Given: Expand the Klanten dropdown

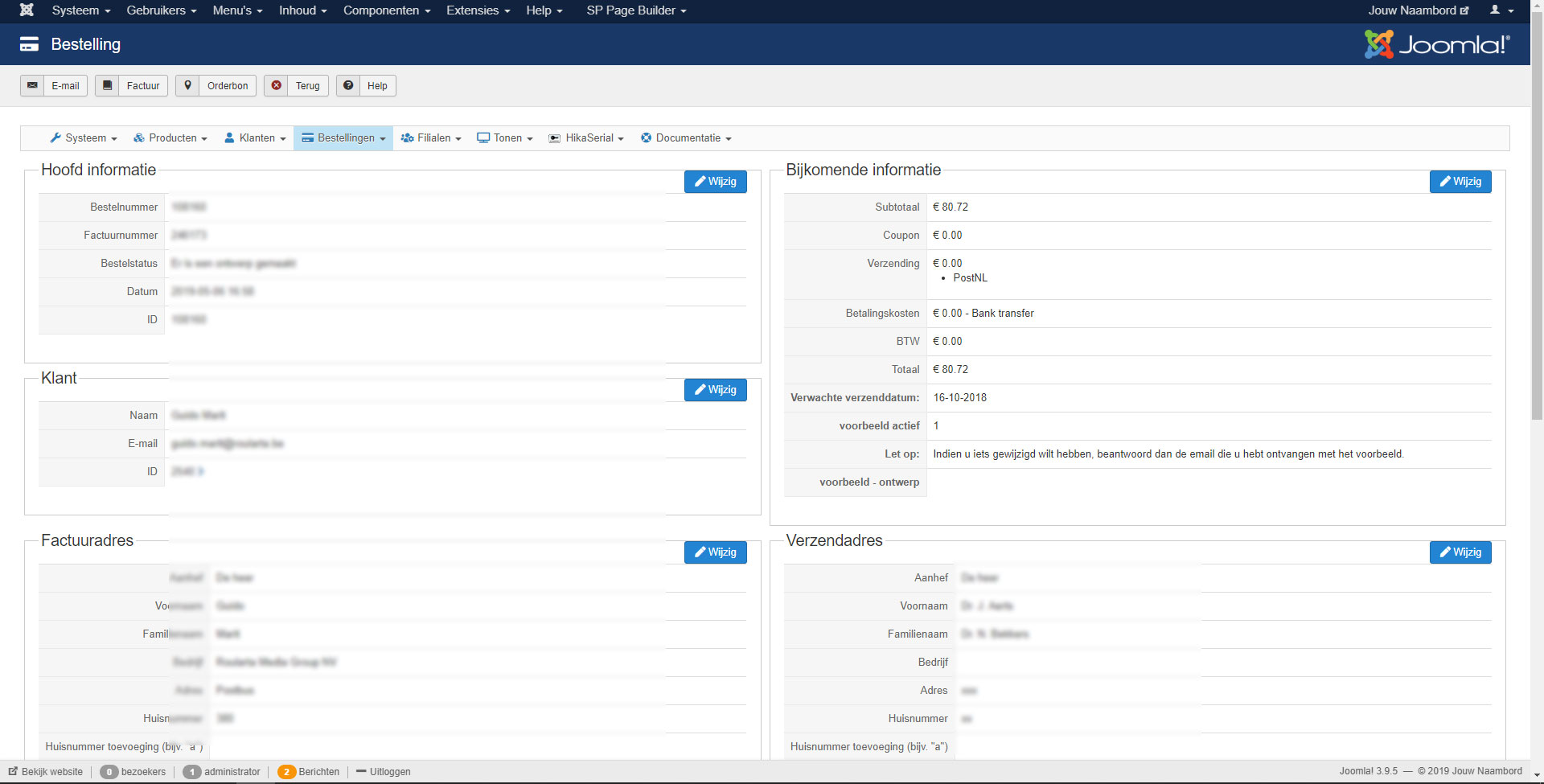Looking at the screenshot, I should 255,138.
